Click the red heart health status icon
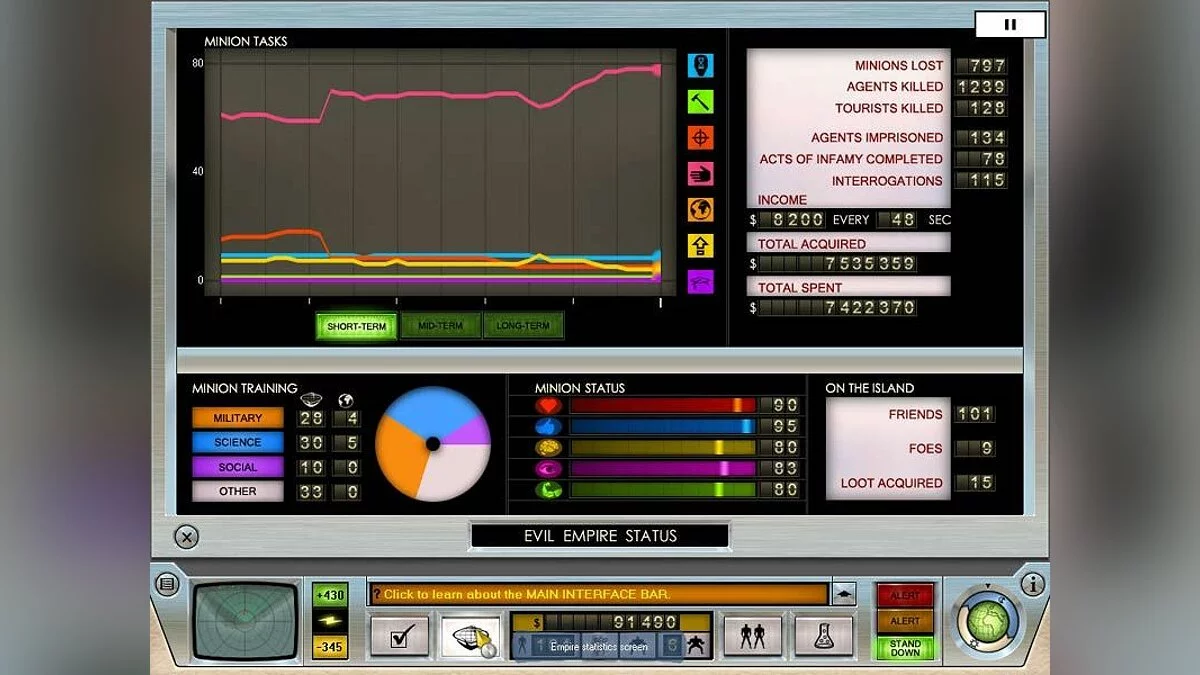The height and width of the screenshot is (675, 1200). pos(549,406)
